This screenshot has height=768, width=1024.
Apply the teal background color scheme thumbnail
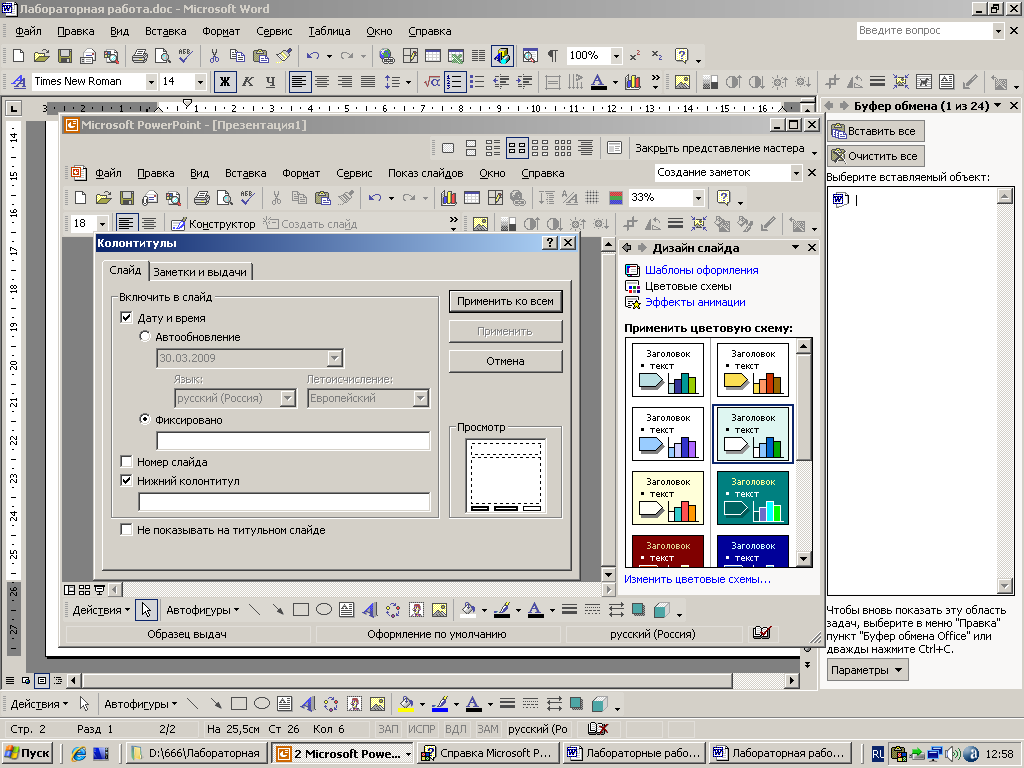click(752, 498)
